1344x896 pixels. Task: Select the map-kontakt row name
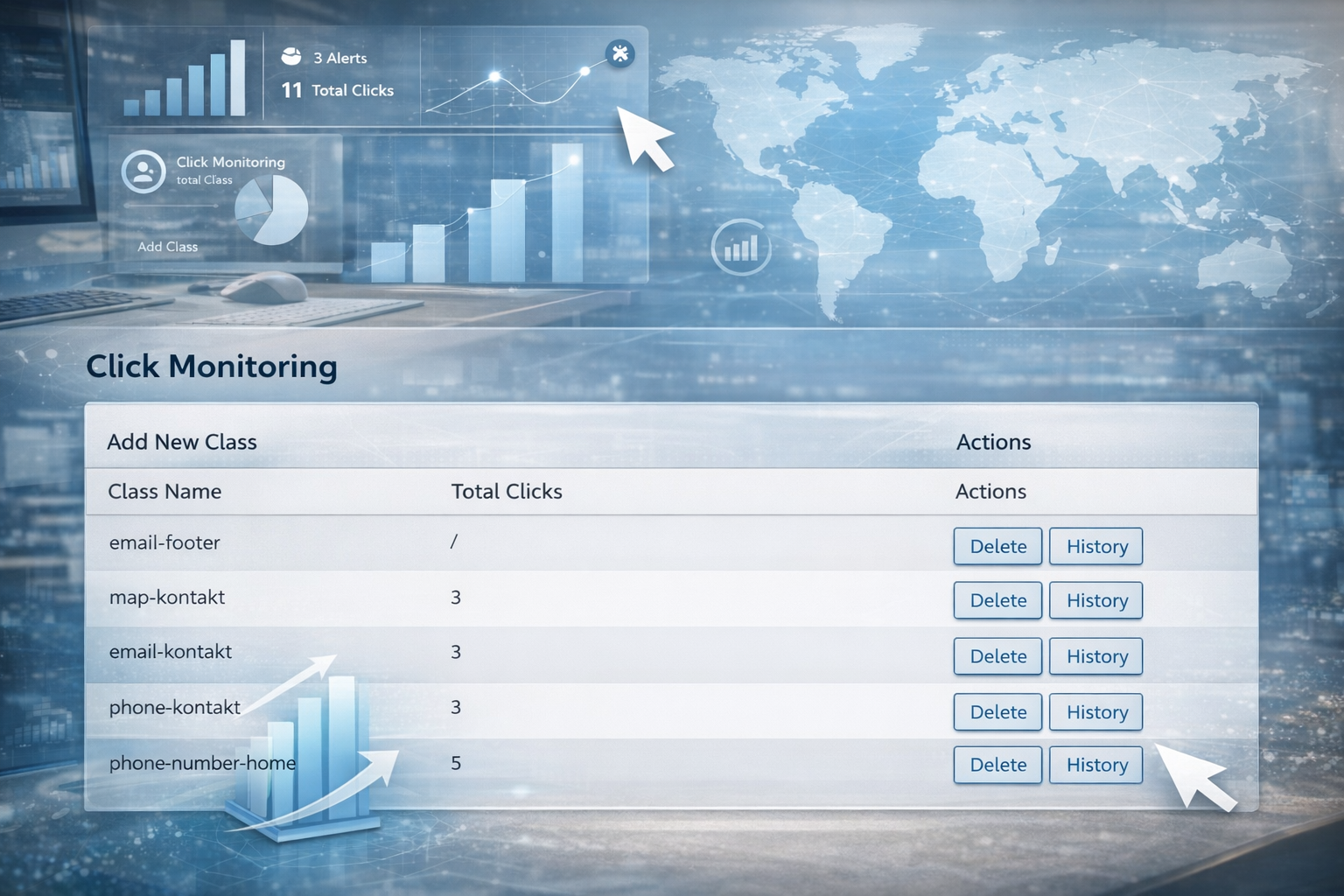[167, 598]
